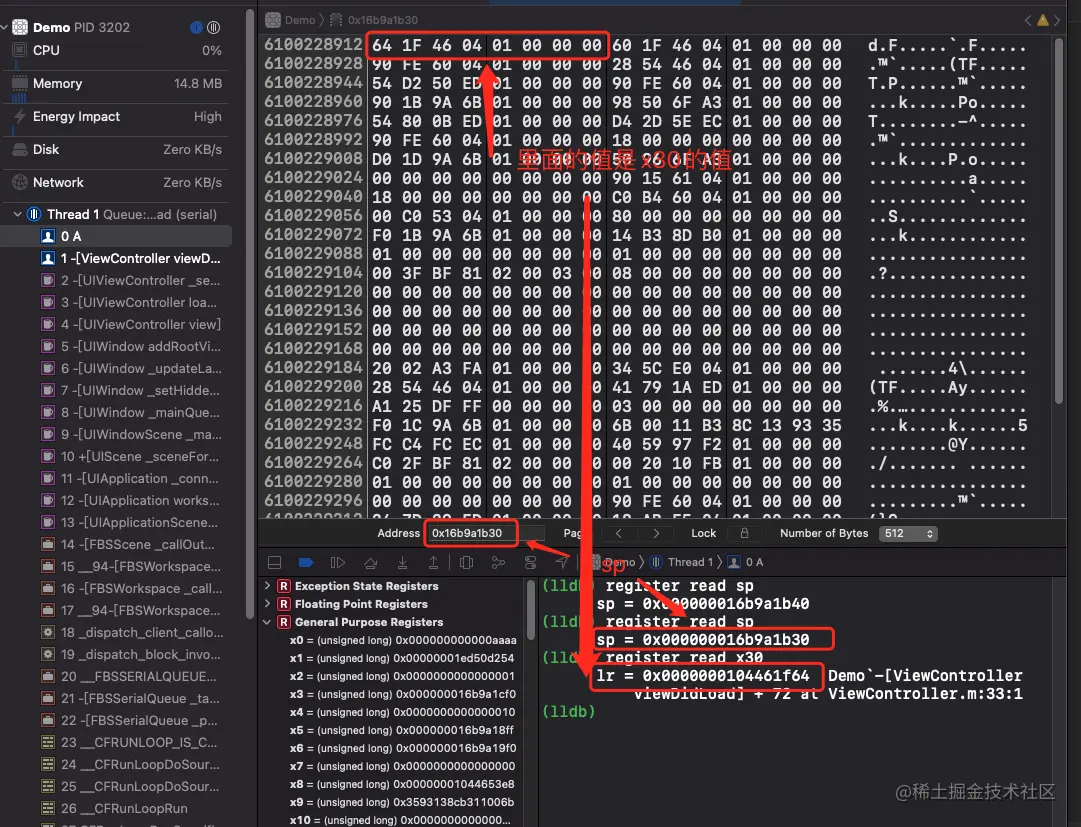Click 0x16b9a1b30 in the top jump bar
Image resolution: width=1081 pixels, height=827 pixels.
383,20
